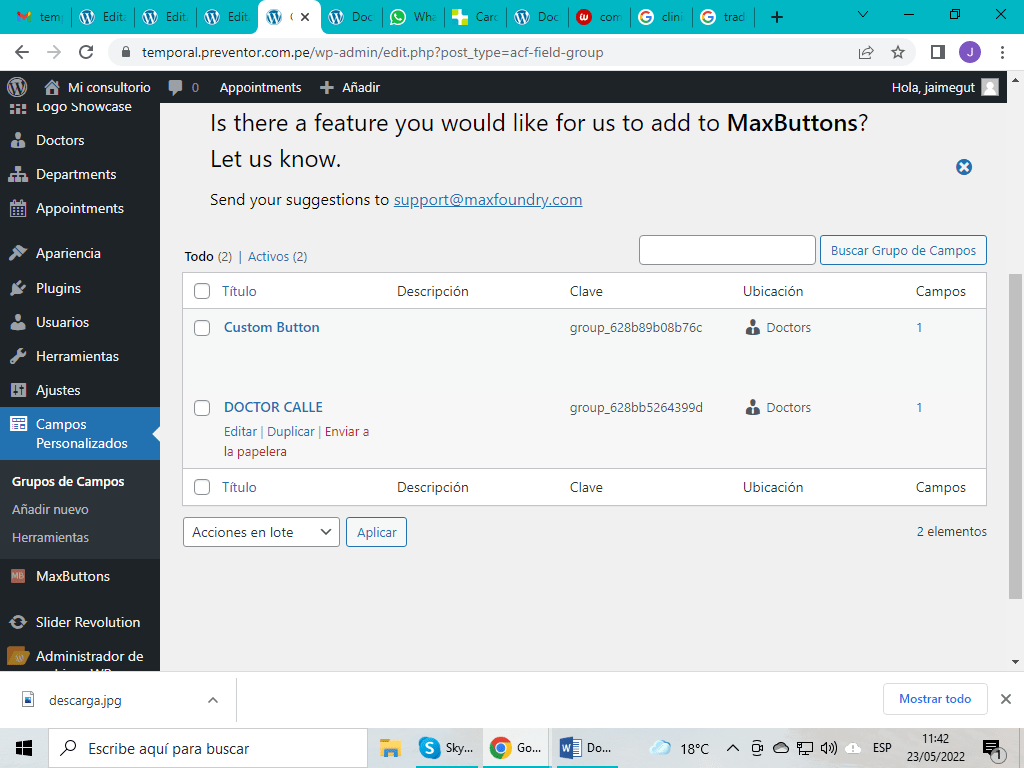Open the Chrome profile J avatar
Viewport: 1024px width, 768px height.
click(970, 52)
